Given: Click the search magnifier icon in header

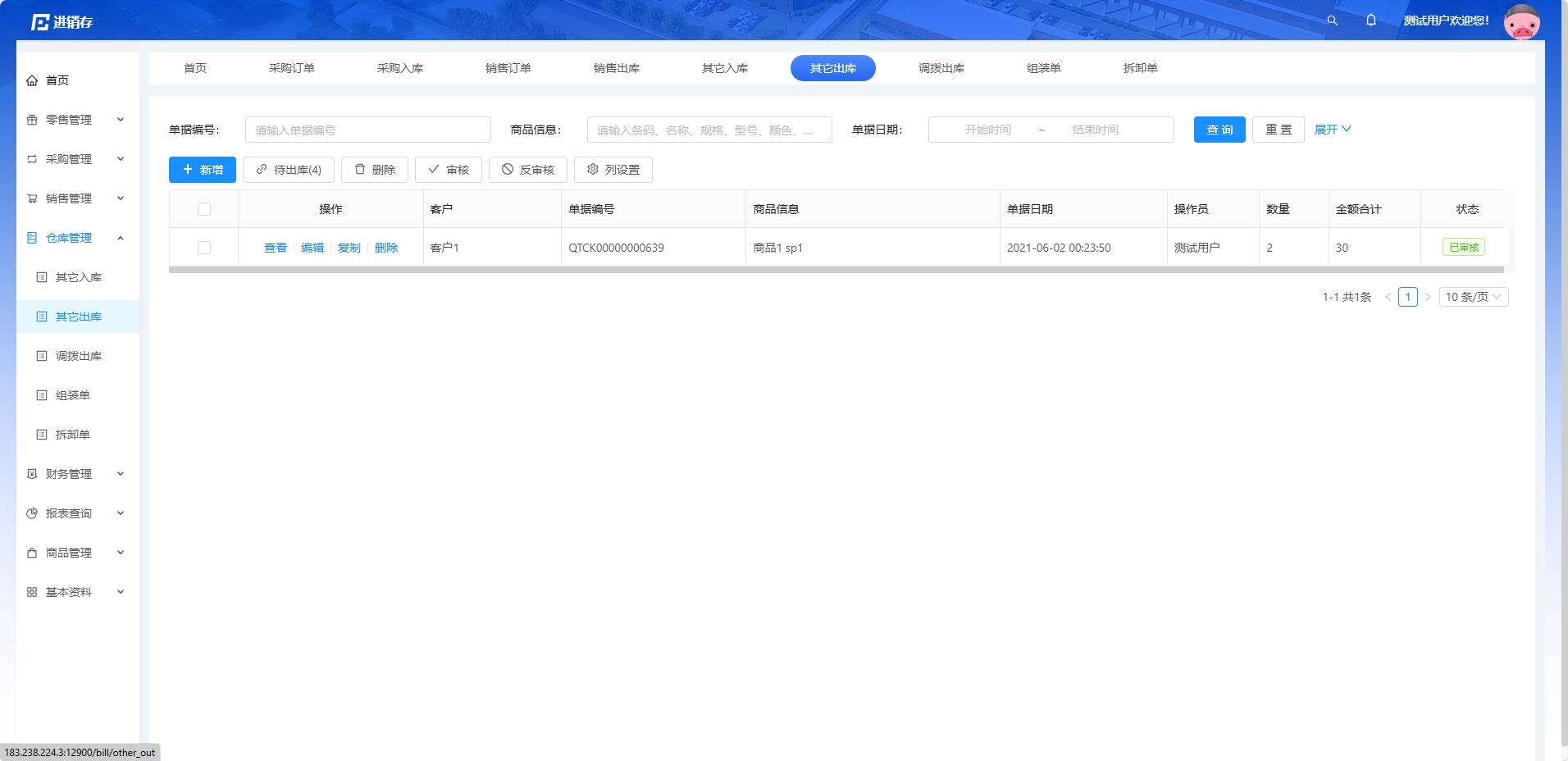Looking at the screenshot, I should tap(1332, 21).
